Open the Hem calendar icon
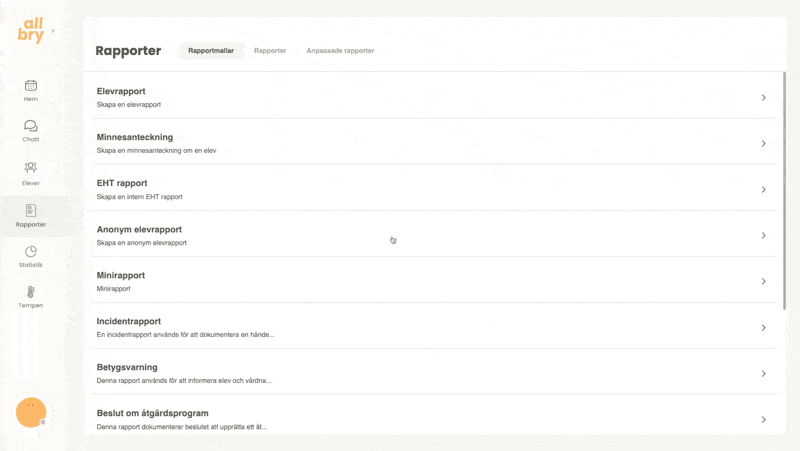This screenshot has width=800, height=451. 31,86
